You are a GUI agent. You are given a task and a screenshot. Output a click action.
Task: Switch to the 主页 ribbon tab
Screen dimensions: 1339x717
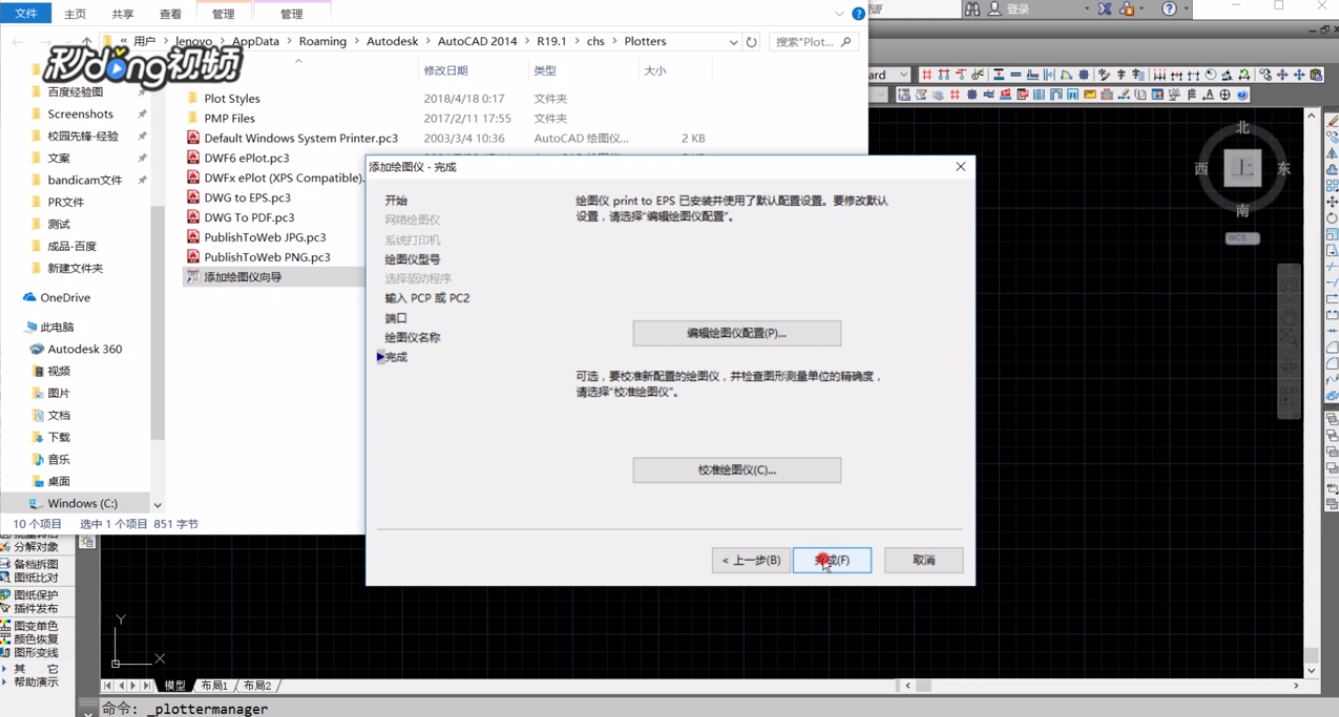75,14
